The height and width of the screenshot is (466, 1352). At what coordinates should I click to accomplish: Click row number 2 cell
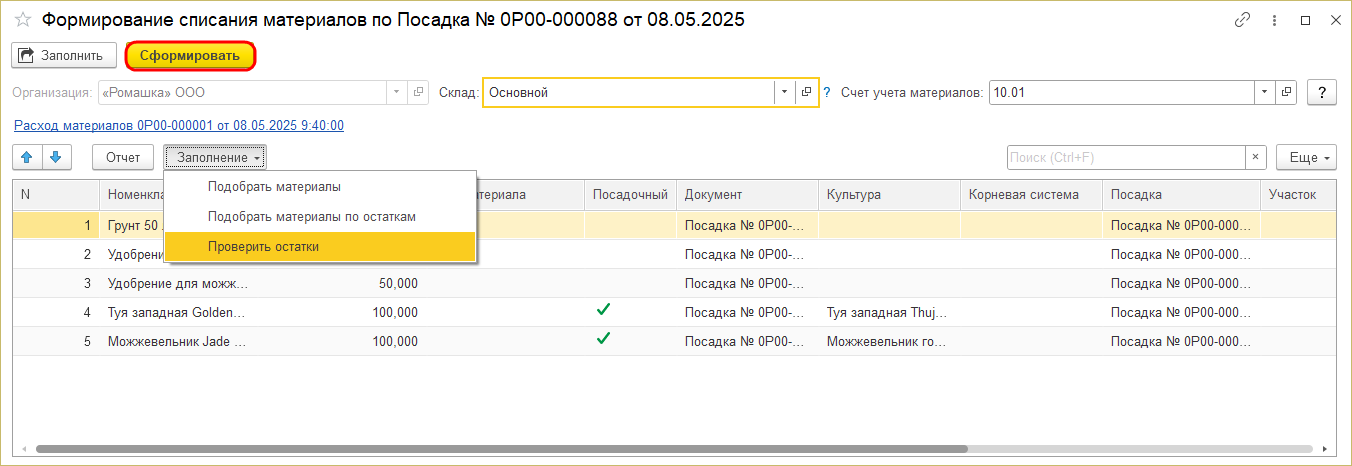pos(55,254)
